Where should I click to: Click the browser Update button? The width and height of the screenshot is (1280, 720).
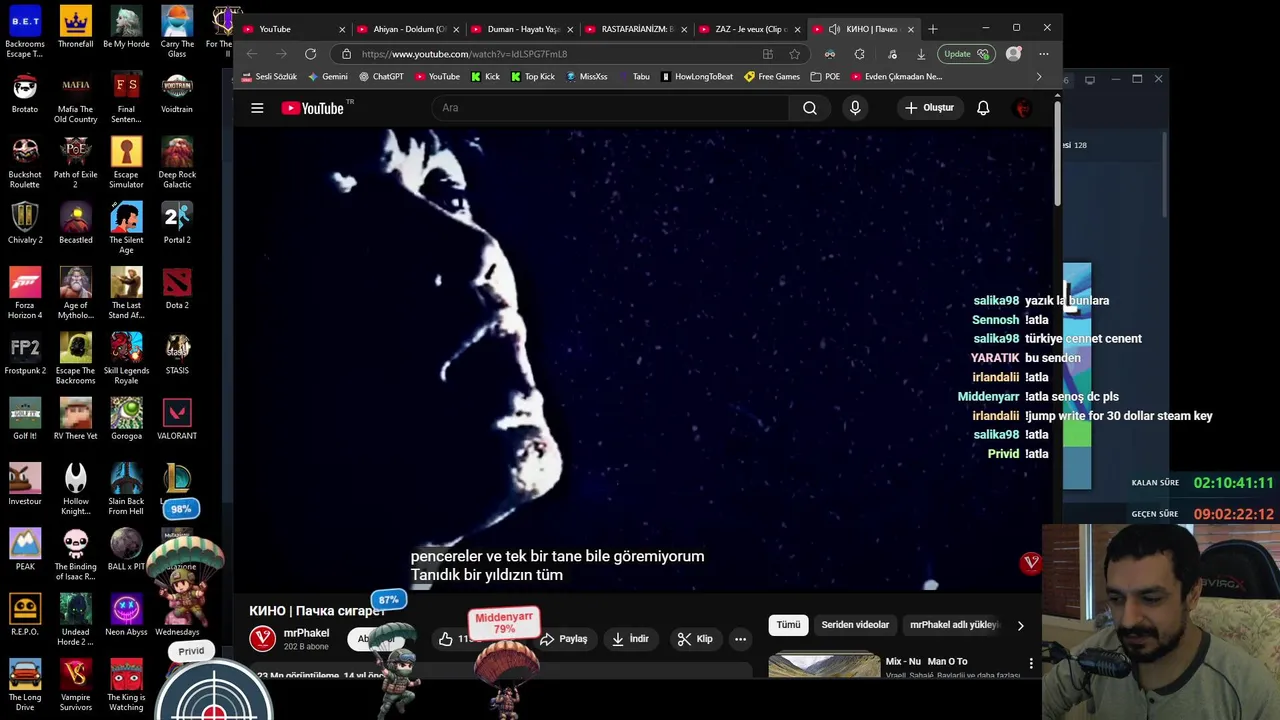966,54
